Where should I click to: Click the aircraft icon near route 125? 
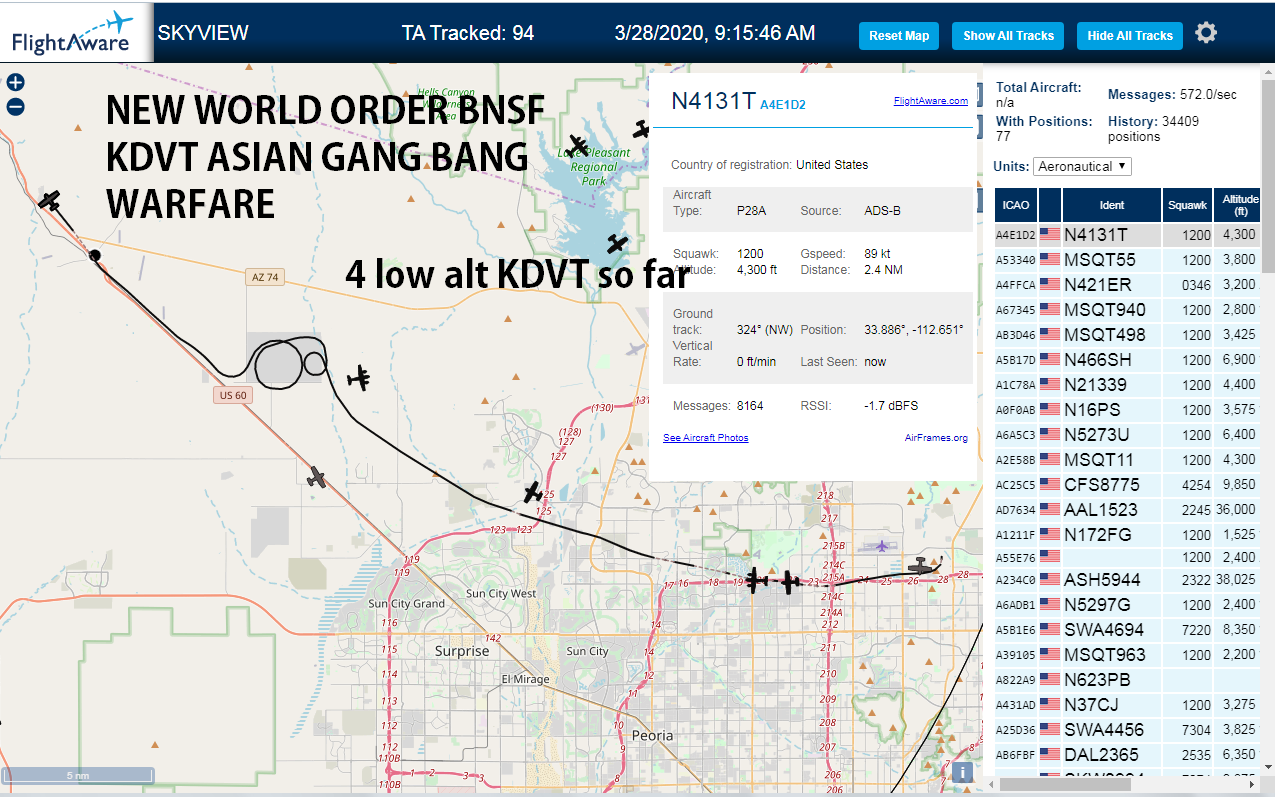pos(533,492)
